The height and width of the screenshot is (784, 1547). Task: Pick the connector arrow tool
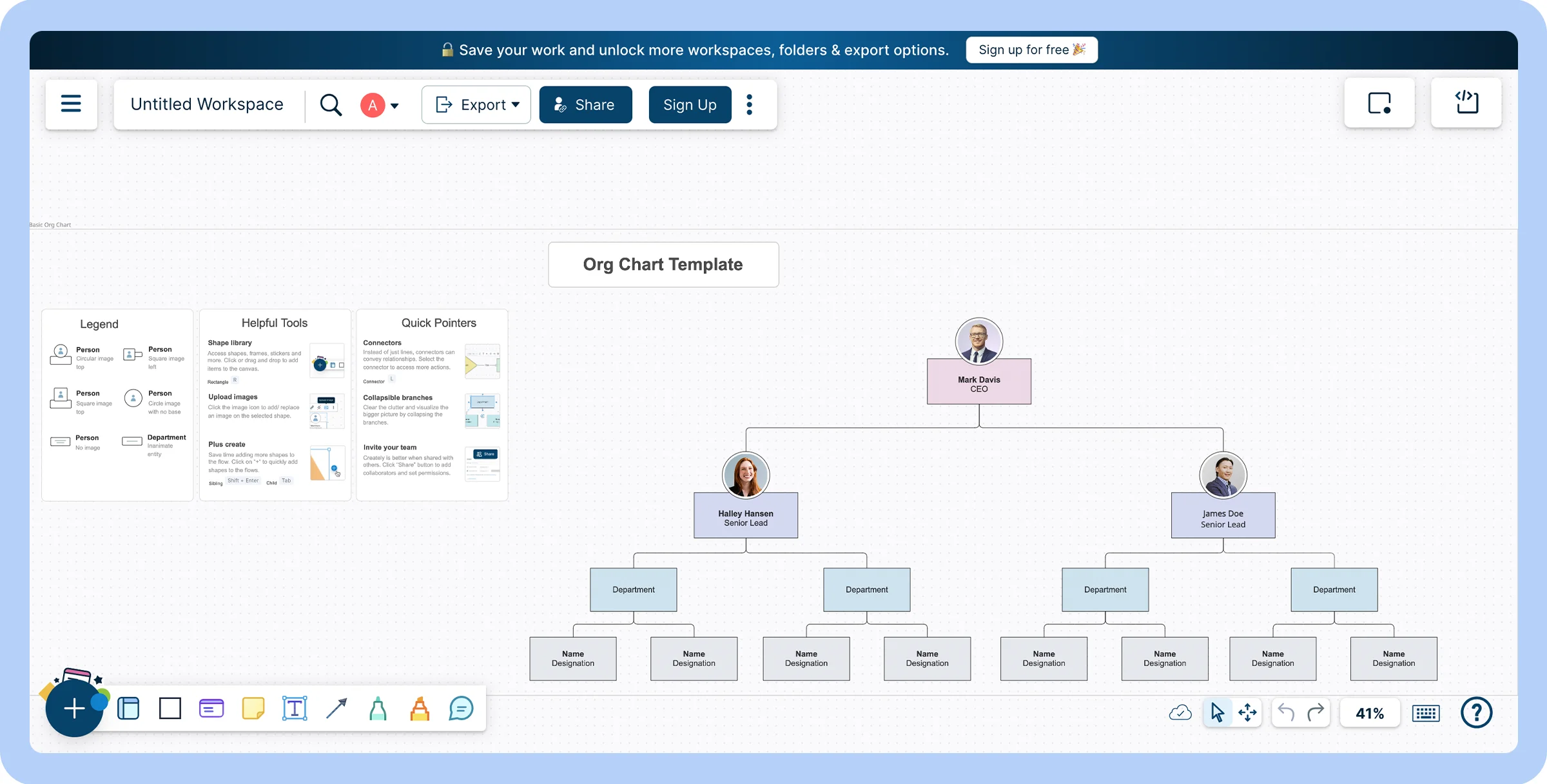click(336, 709)
